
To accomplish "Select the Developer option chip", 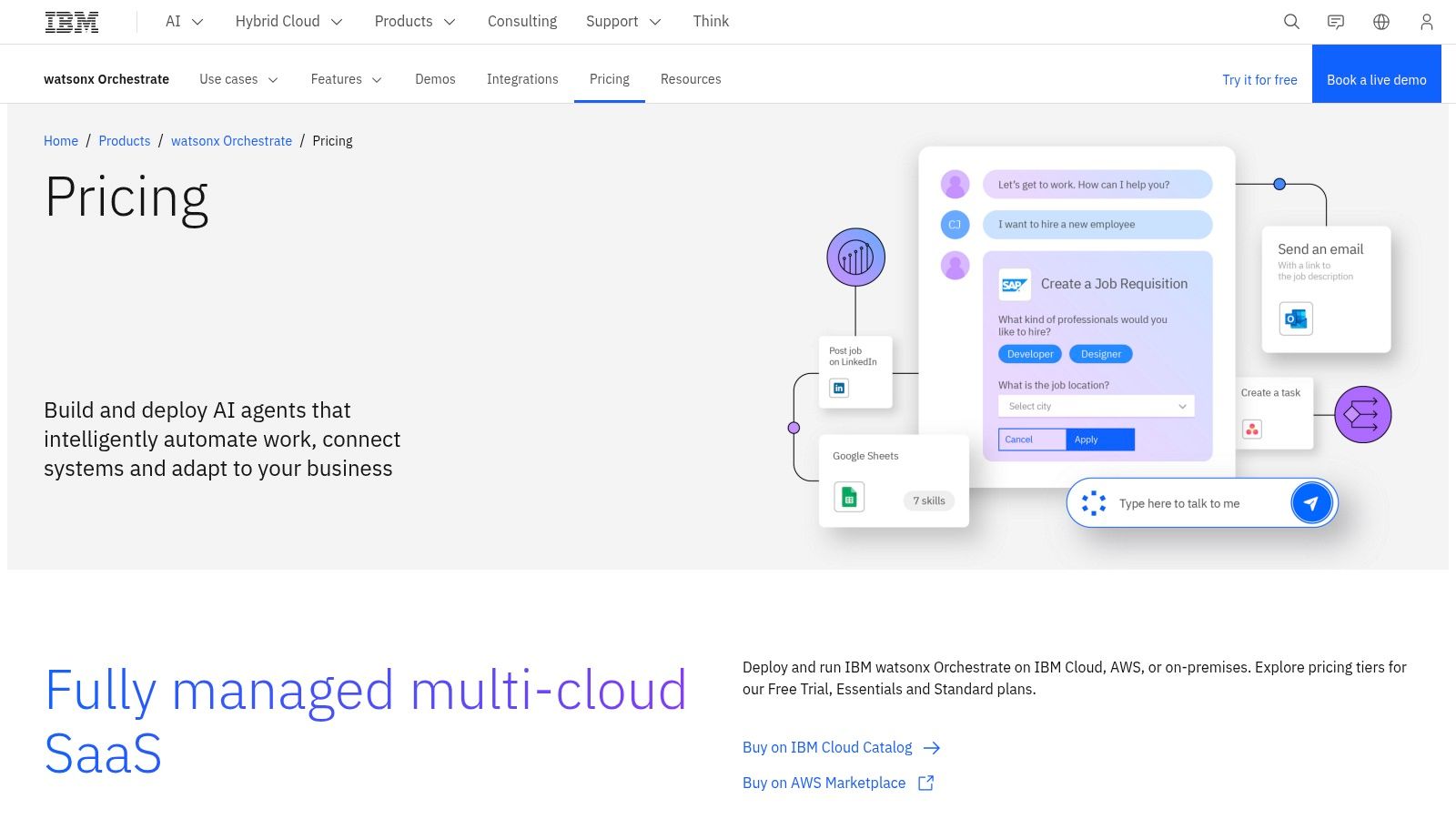I will coord(1030,354).
